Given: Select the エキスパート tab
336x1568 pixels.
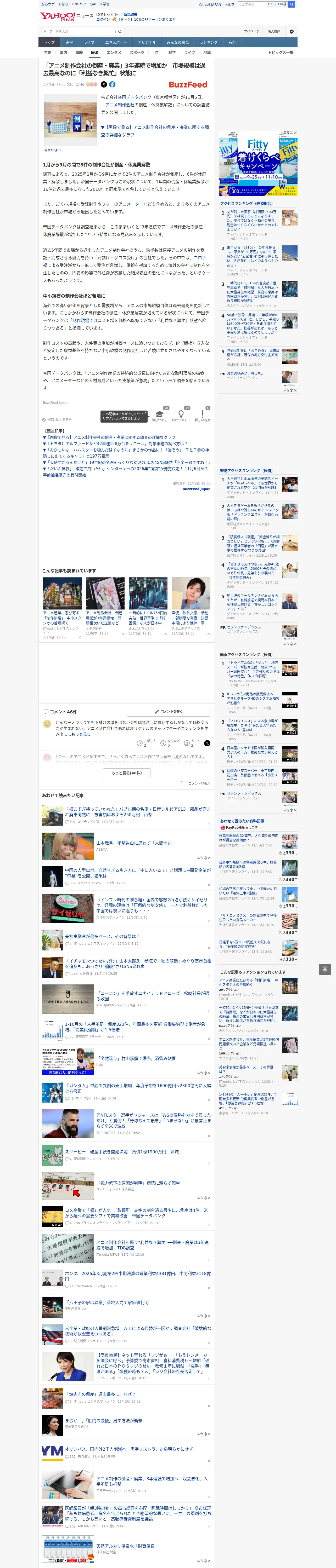Looking at the screenshot, I should 116,42.
